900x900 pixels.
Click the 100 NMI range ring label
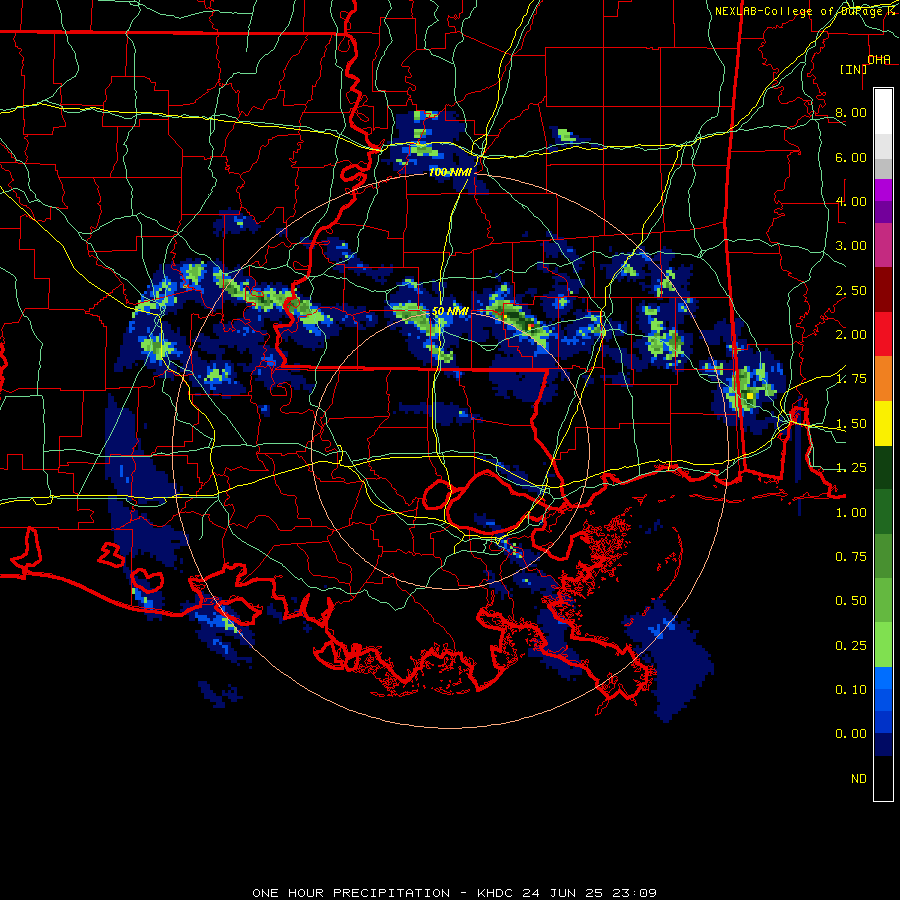point(450,172)
